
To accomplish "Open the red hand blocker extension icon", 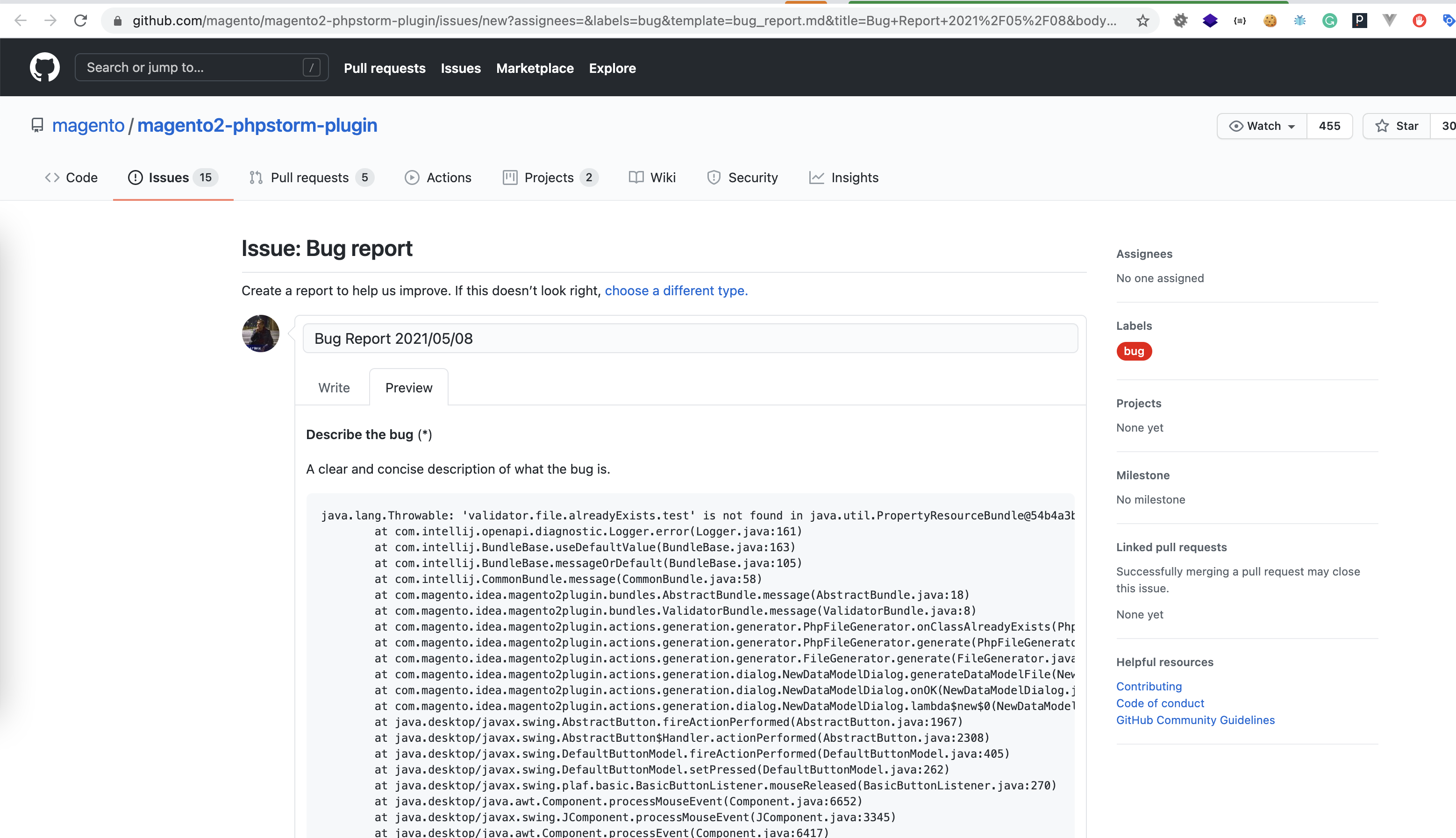I will point(1420,21).
